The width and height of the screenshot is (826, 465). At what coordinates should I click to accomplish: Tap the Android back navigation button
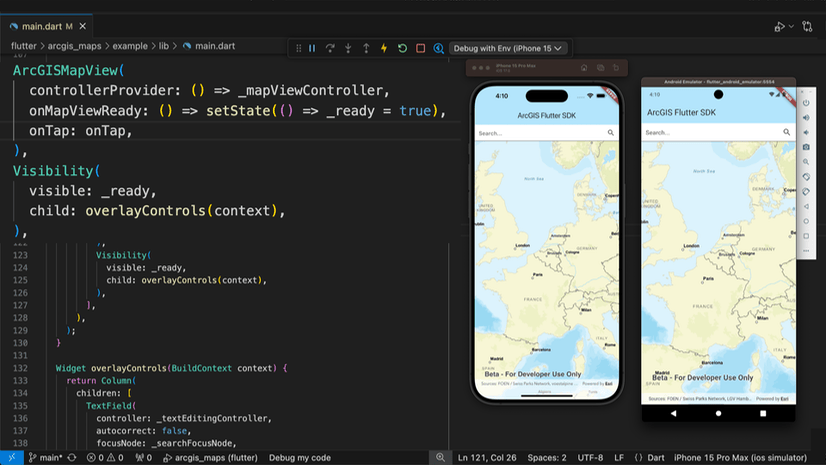tap(673, 413)
